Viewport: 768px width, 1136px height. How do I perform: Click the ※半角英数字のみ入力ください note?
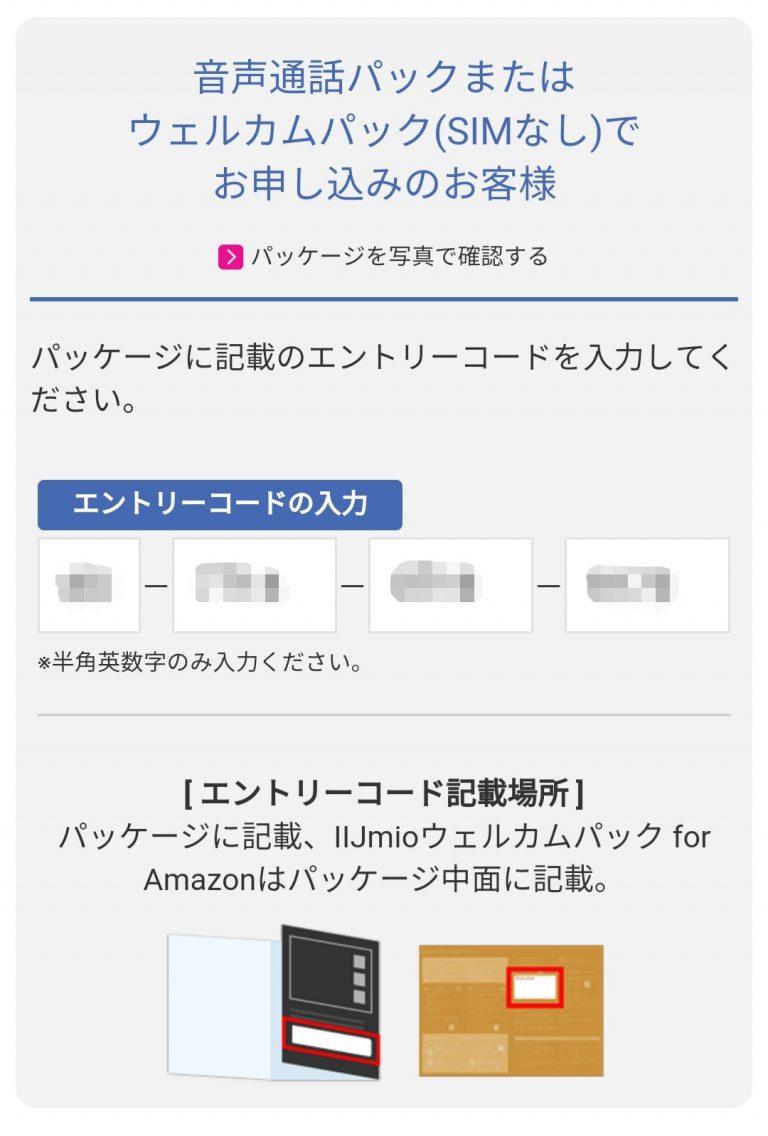(x=200, y=662)
